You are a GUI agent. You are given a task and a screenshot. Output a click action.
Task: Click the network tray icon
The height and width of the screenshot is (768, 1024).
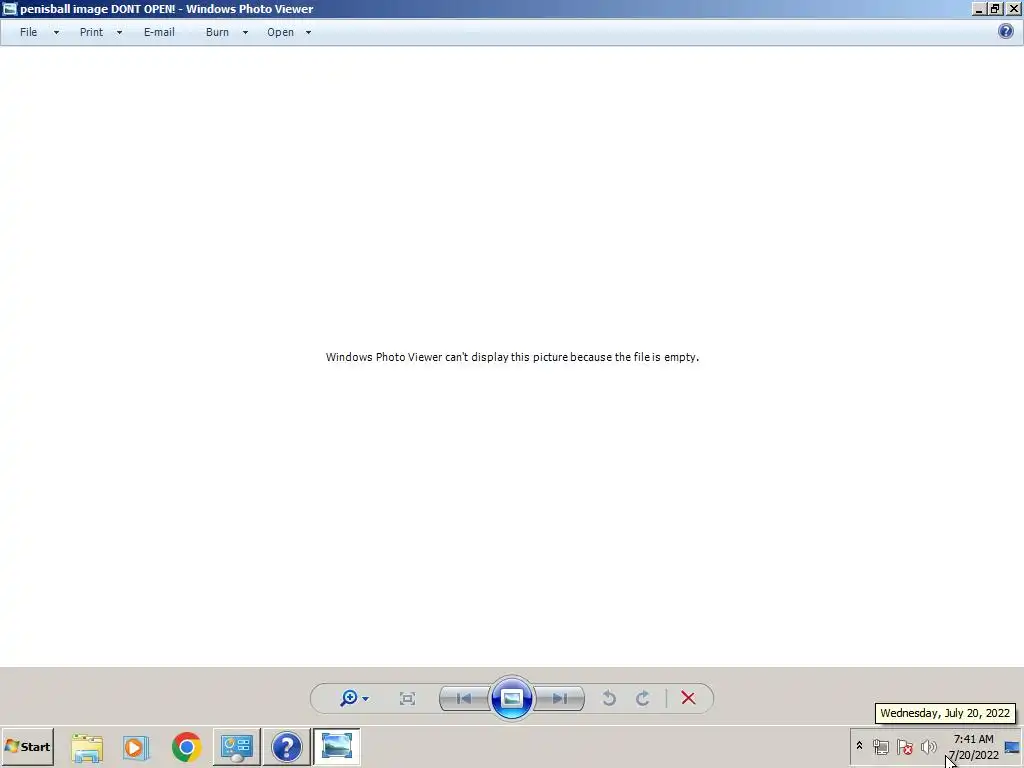coord(881,746)
